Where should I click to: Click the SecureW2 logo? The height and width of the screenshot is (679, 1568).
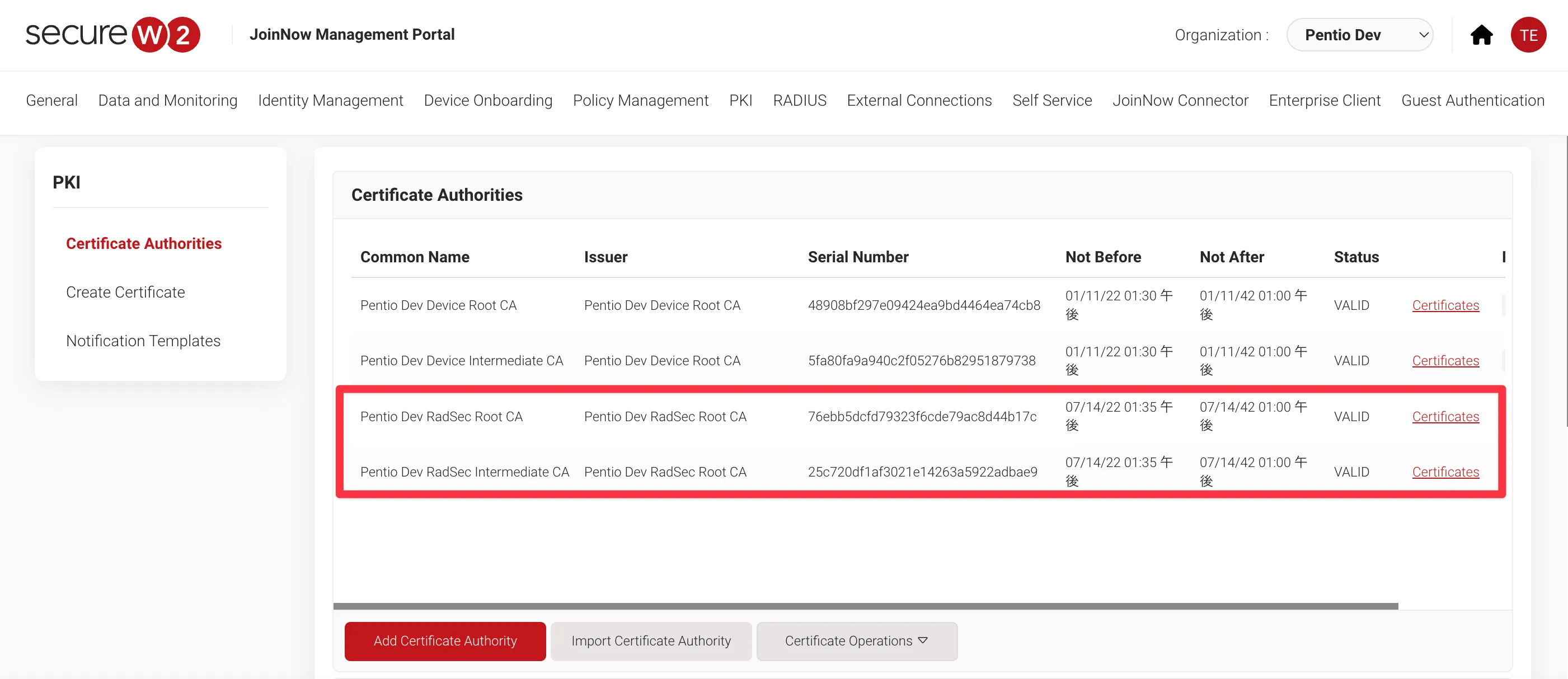pos(112,35)
